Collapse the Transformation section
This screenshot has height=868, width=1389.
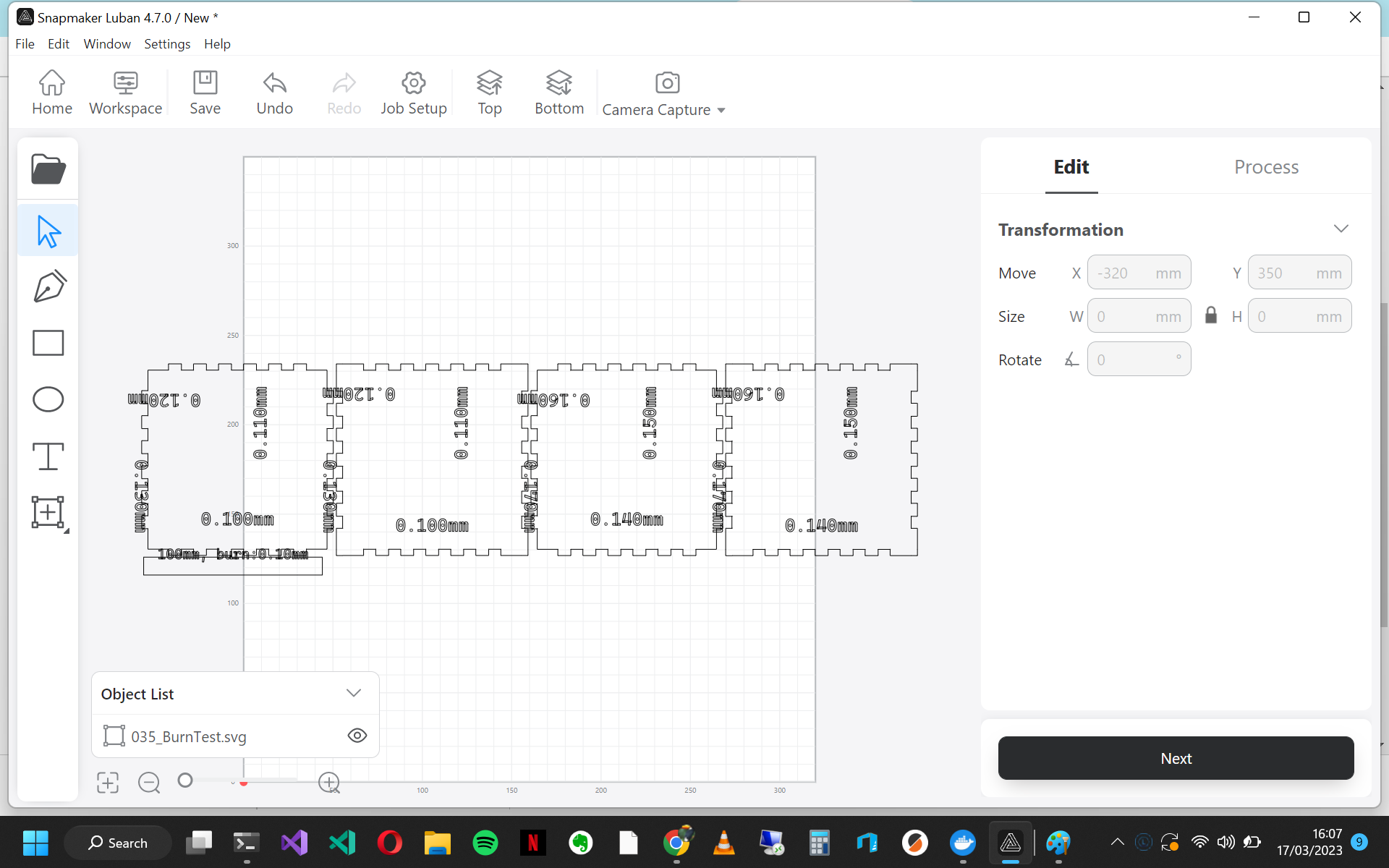click(1340, 228)
